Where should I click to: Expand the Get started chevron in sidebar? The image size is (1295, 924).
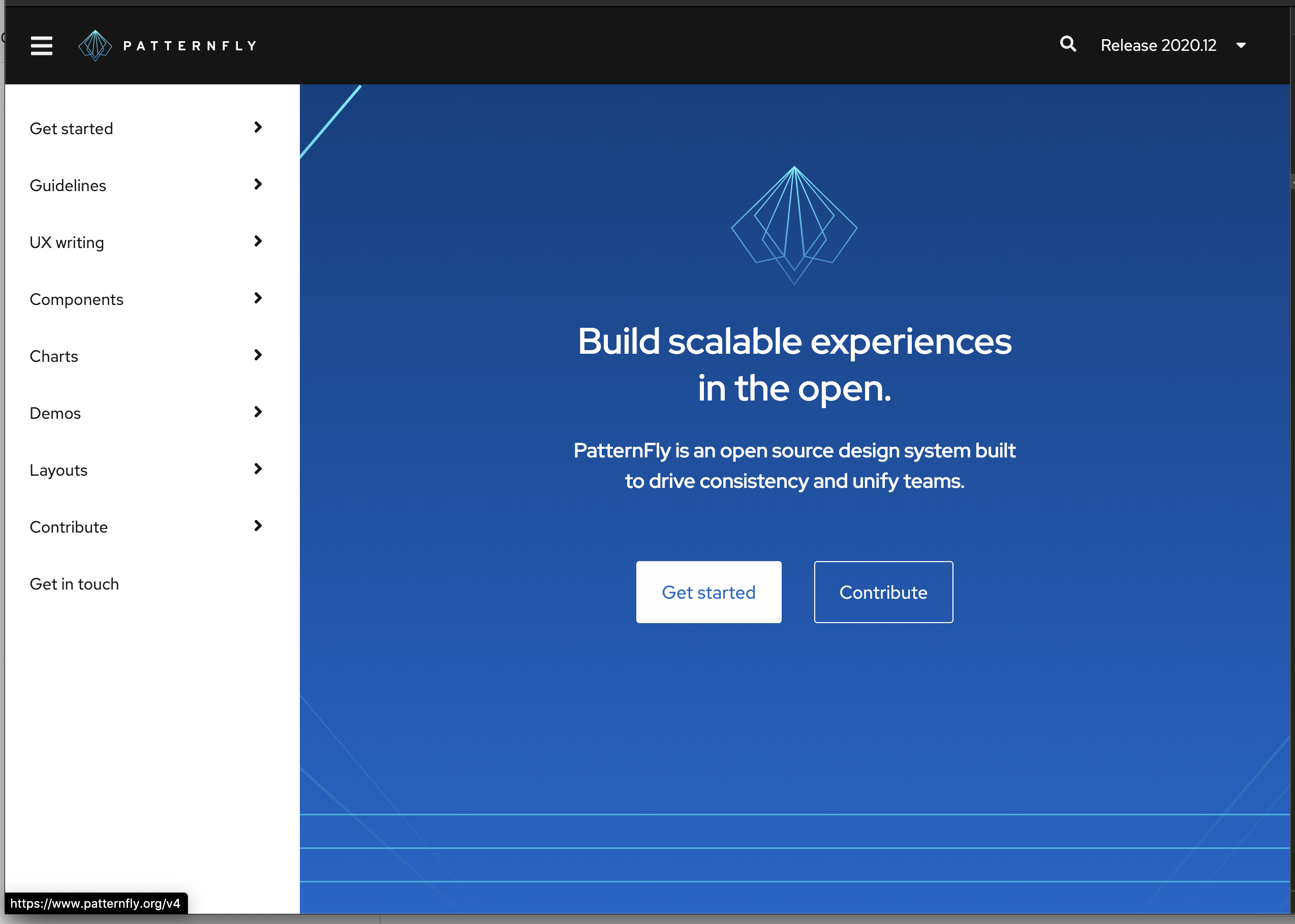pos(258,128)
